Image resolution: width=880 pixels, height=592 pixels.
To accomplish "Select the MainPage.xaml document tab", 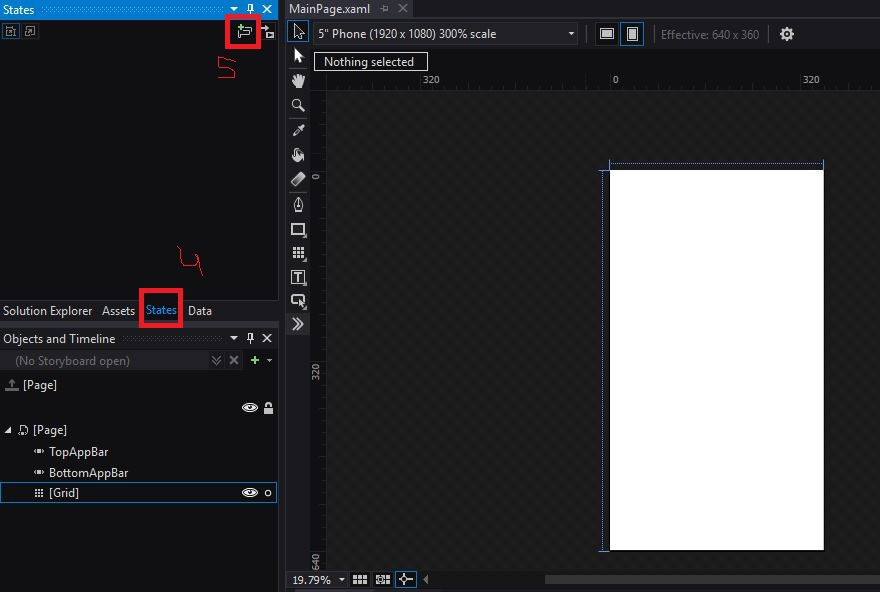I will pos(329,9).
